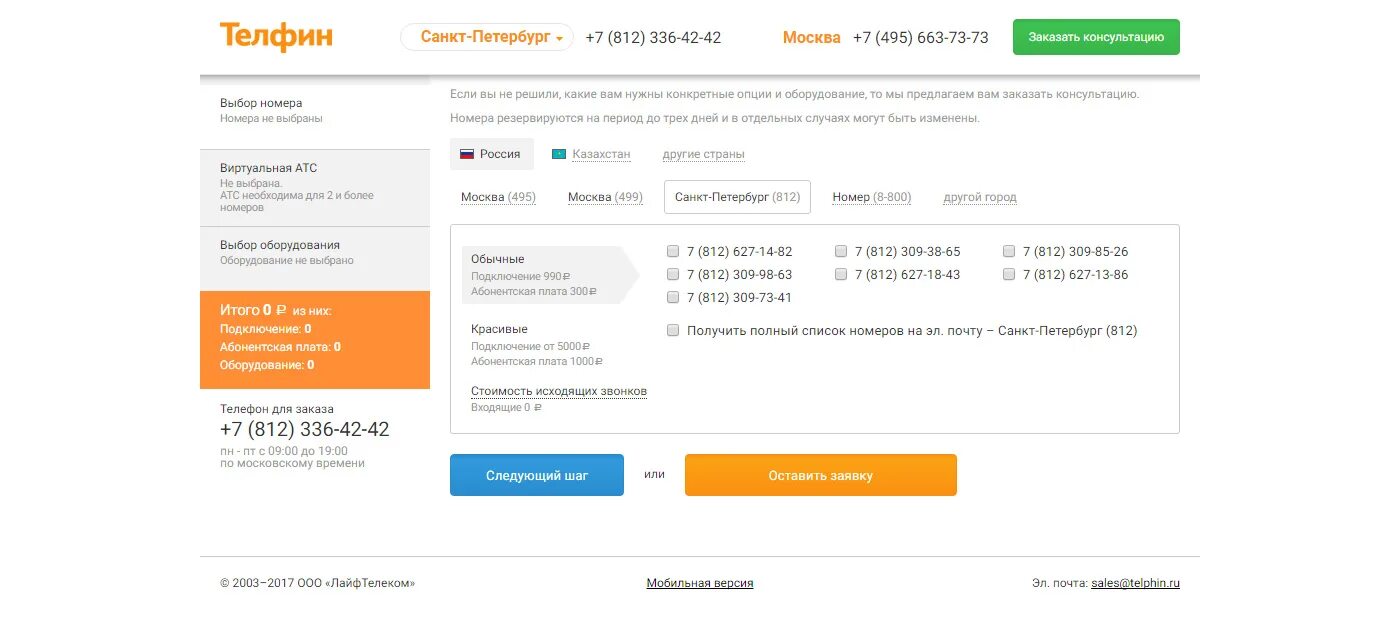Click the Телфин logo
The width and height of the screenshot is (1400, 640).
[x=276, y=37]
